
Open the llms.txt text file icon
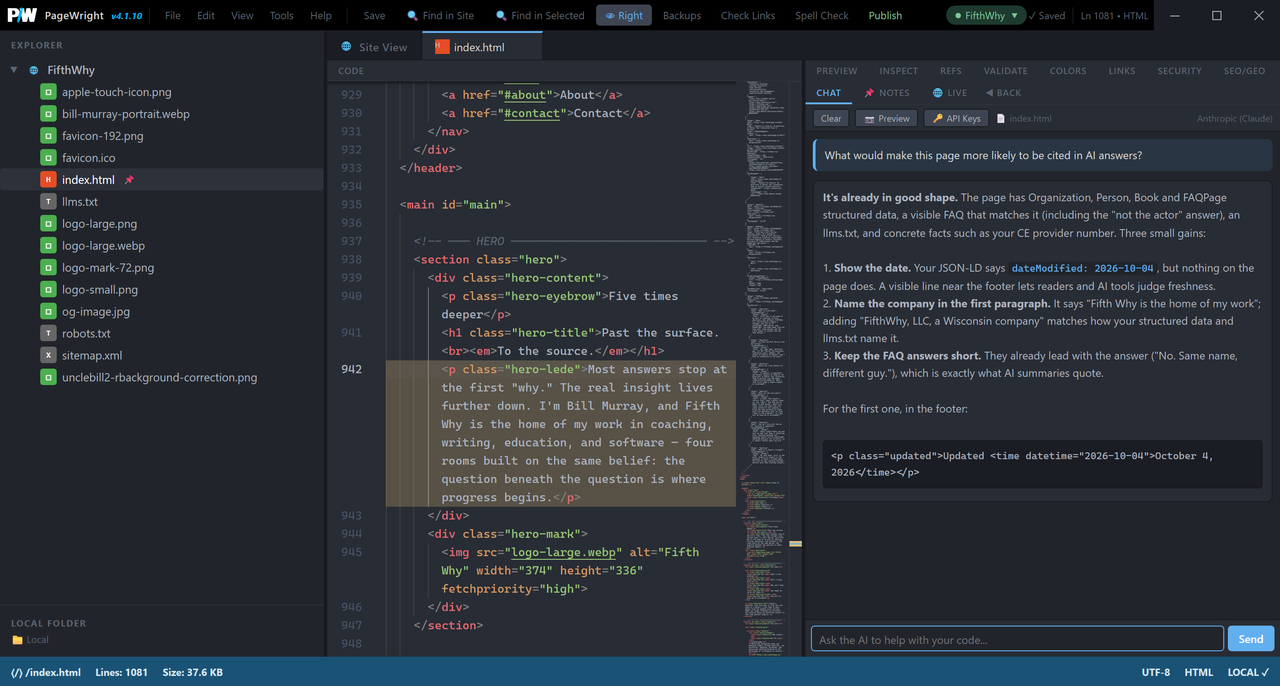48,202
